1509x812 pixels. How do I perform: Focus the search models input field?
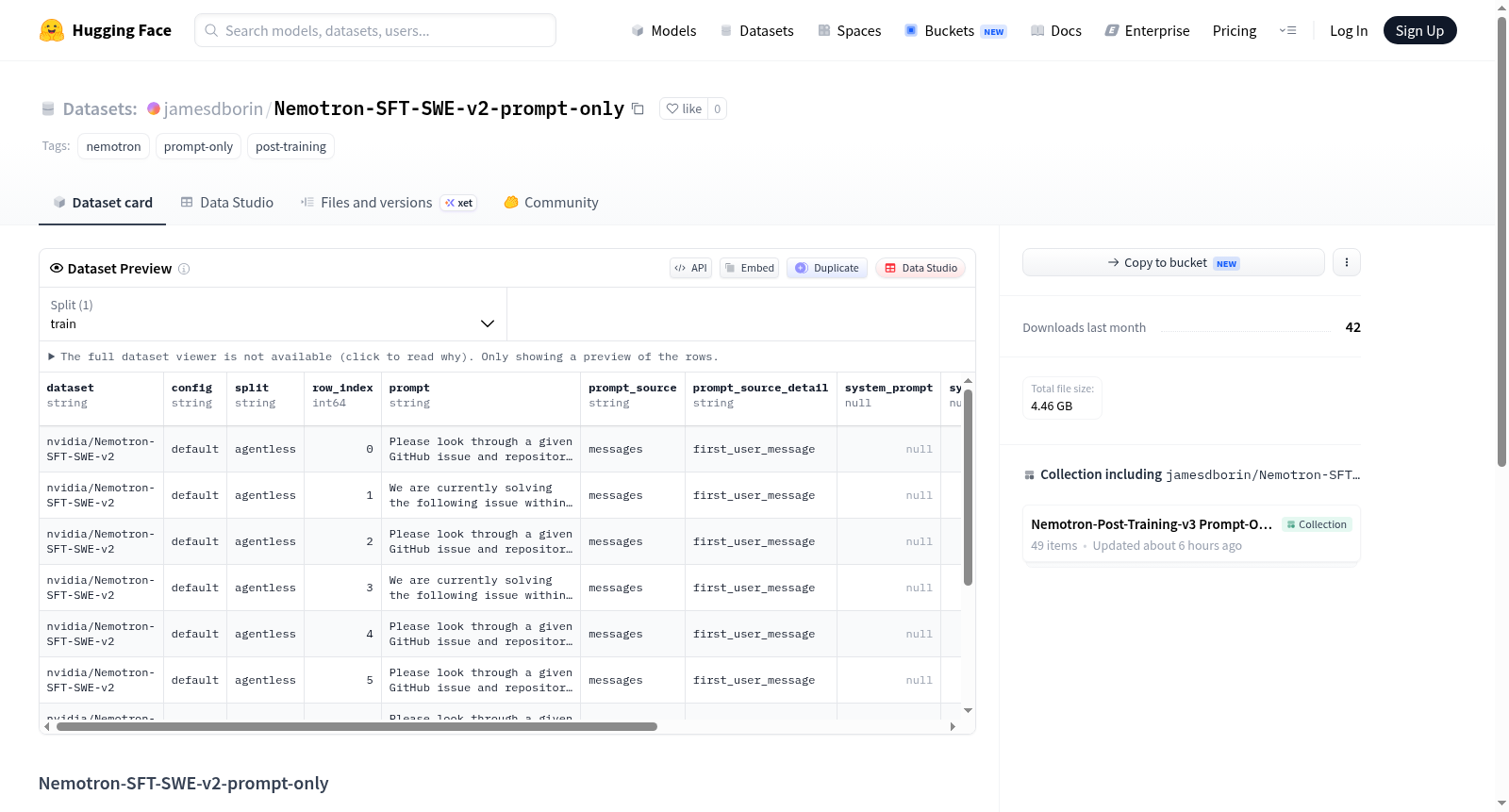pyautogui.click(x=375, y=30)
